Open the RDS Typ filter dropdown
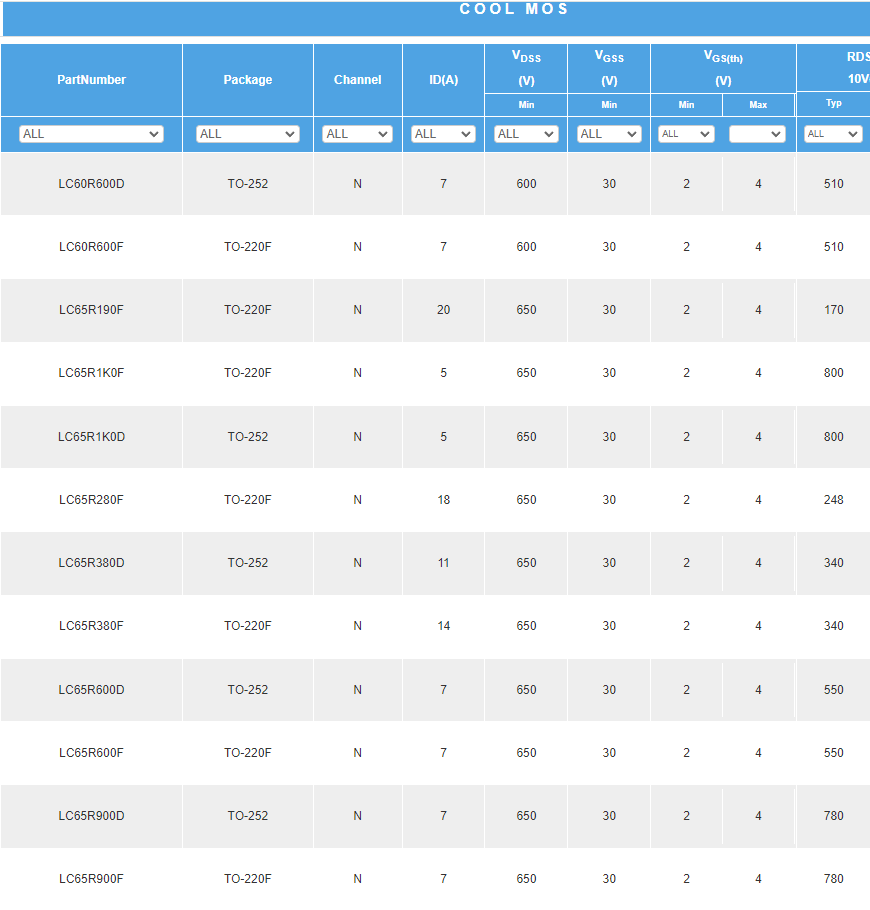 click(833, 134)
